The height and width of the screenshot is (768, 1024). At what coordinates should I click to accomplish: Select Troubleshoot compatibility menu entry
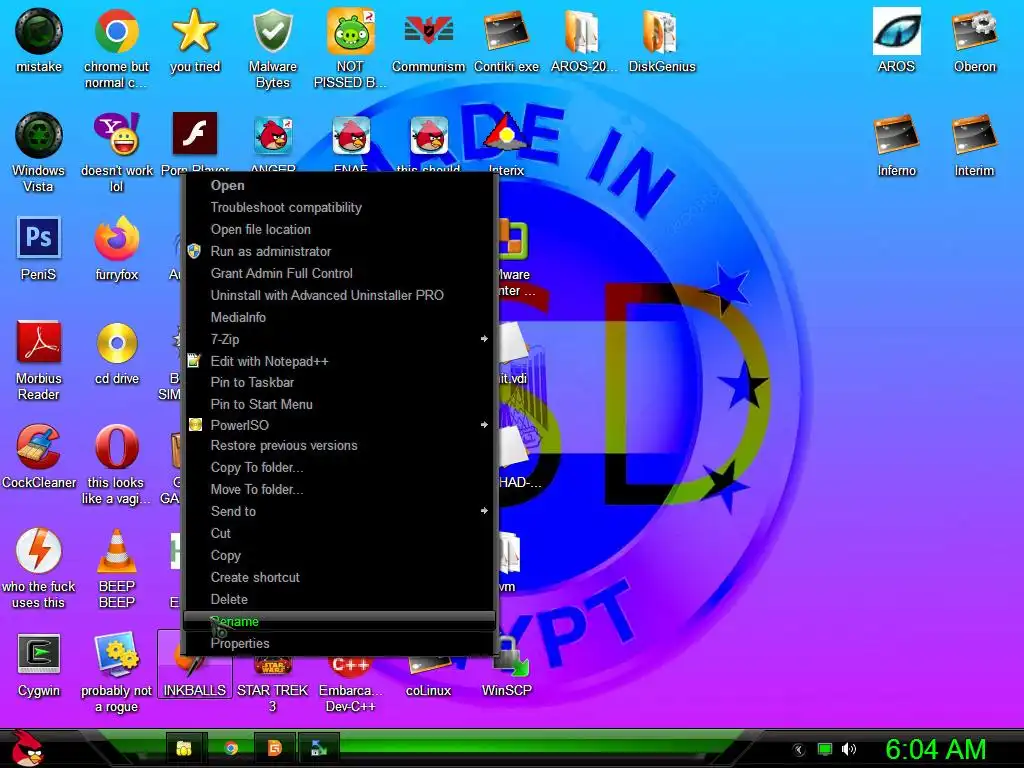[x=339, y=208]
